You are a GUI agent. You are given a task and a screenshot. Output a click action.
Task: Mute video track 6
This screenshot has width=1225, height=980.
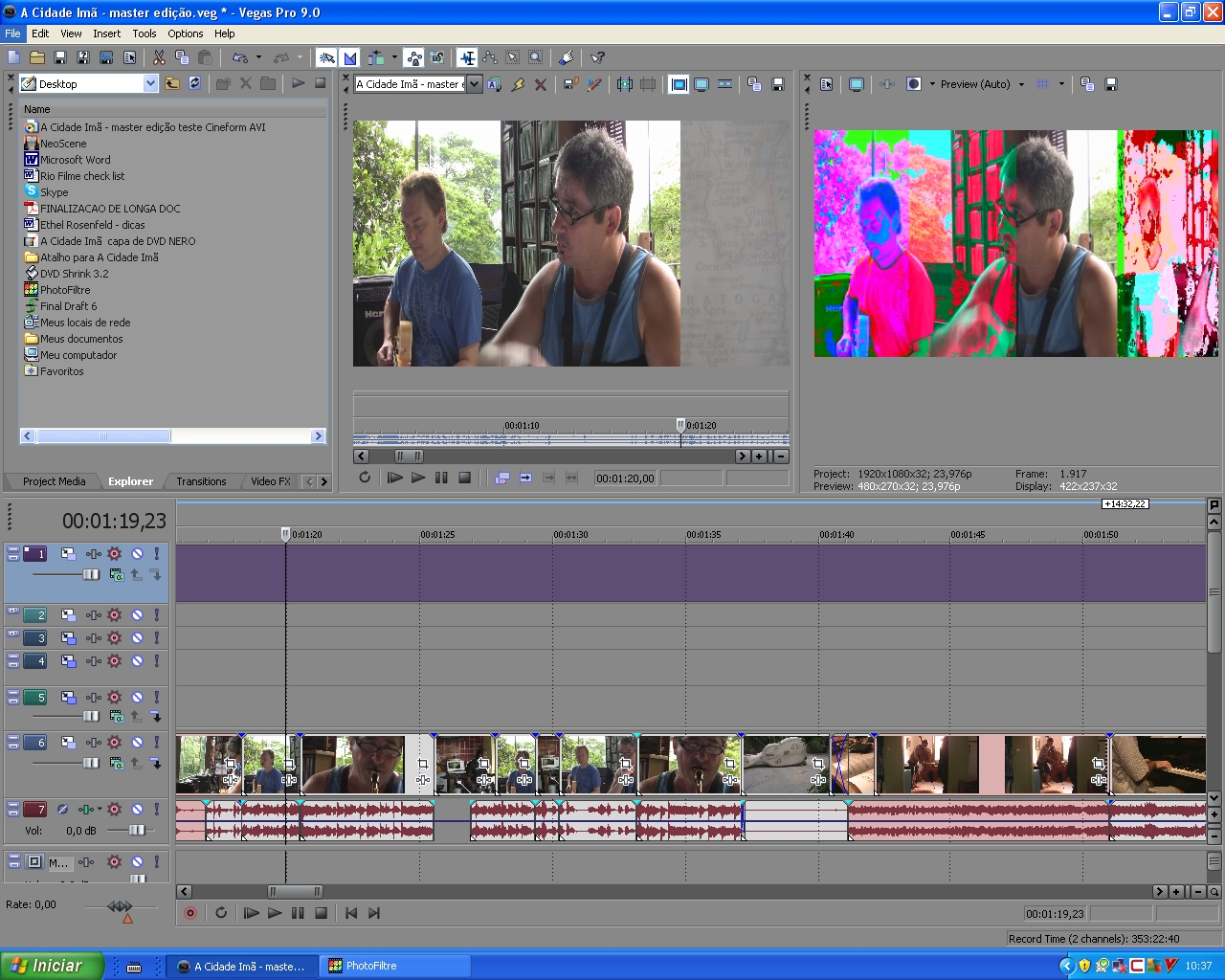(x=137, y=743)
